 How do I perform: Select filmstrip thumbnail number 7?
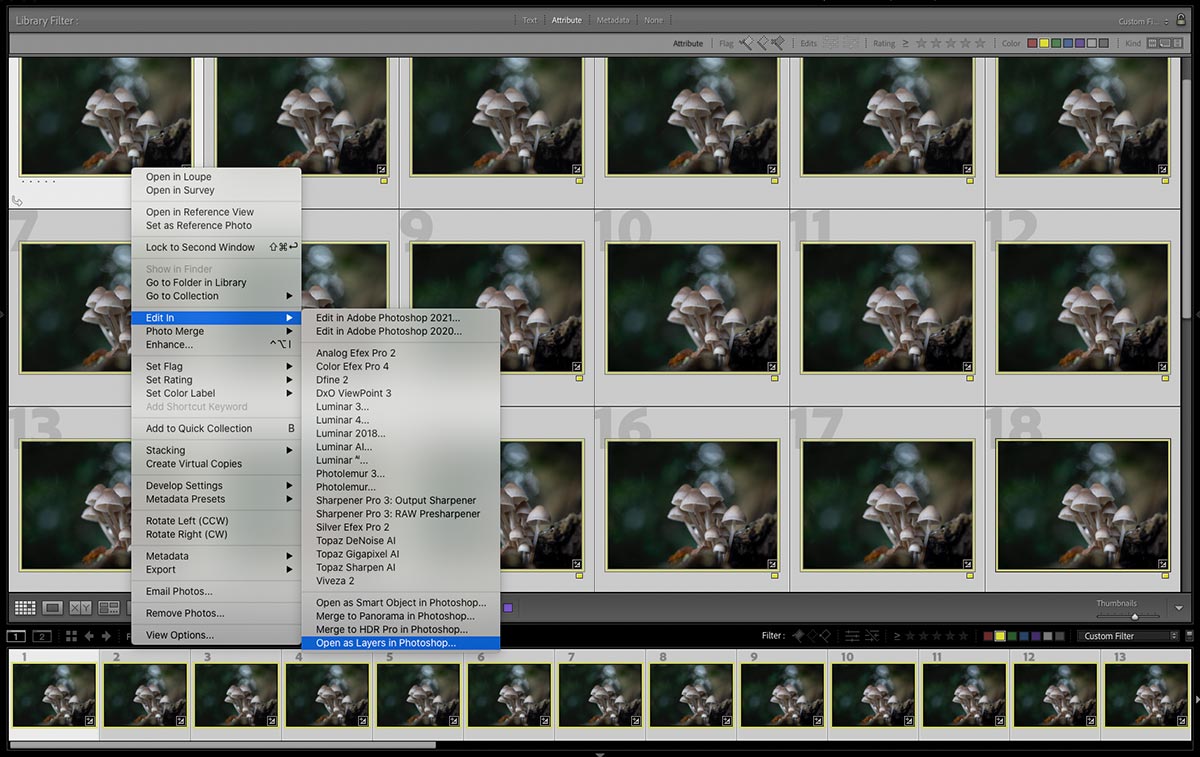(x=599, y=694)
